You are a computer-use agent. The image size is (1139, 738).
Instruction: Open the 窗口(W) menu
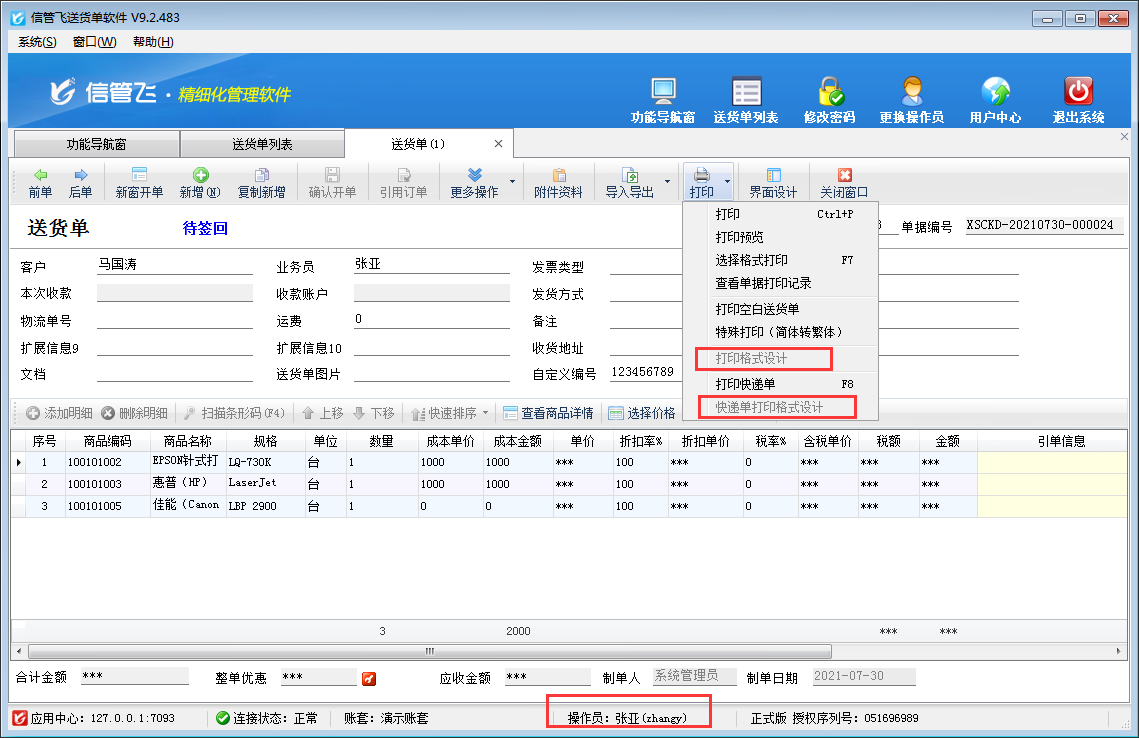click(x=94, y=42)
